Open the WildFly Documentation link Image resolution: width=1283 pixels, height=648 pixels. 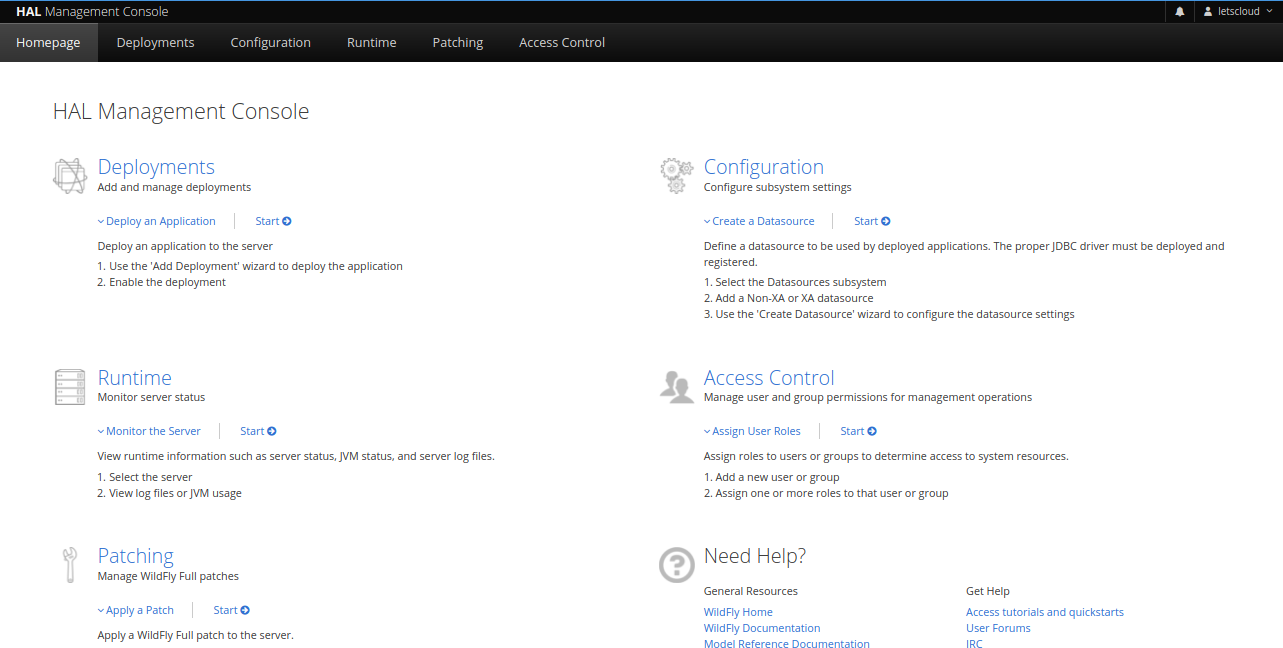[762, 628]
